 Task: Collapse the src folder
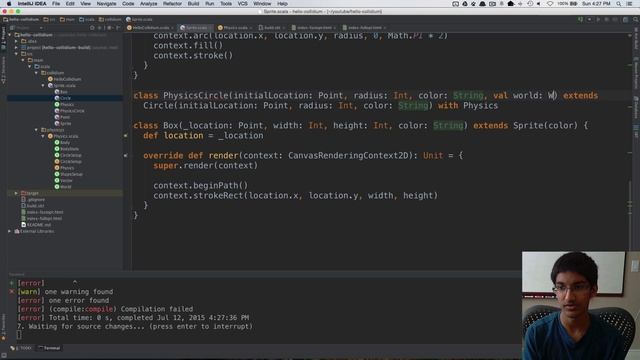point(16,54)
